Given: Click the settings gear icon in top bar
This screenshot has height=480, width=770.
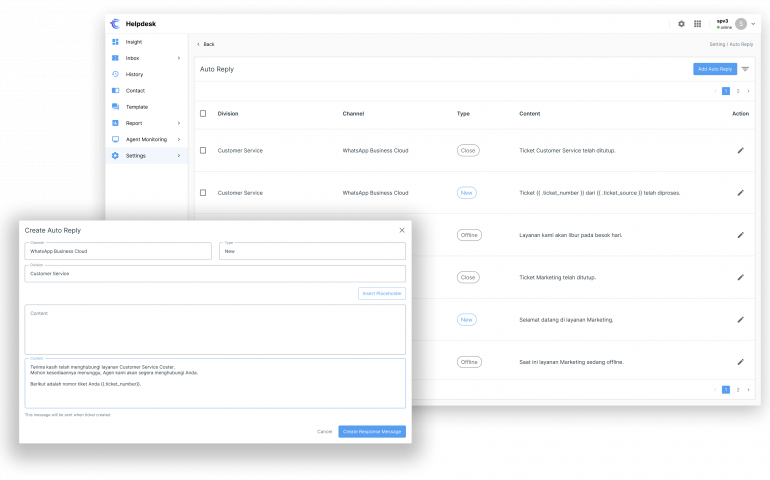Looking at the screenshot, I should click(x=682, y=24).
